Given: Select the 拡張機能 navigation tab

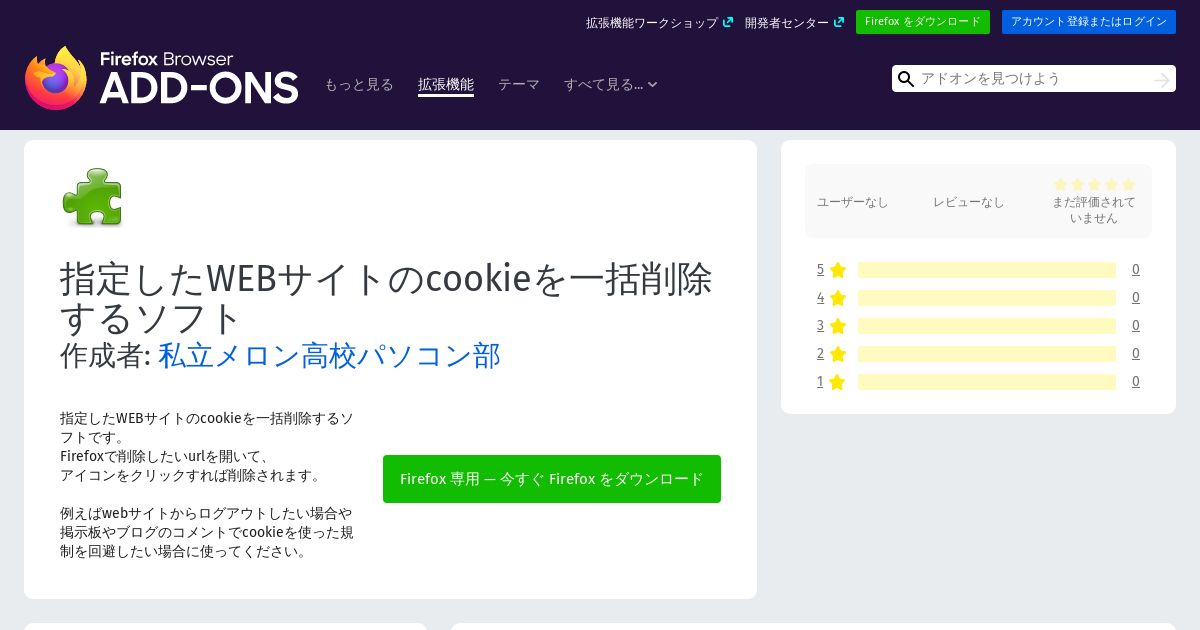Looking at the screenshot, I should coord(446,85).
